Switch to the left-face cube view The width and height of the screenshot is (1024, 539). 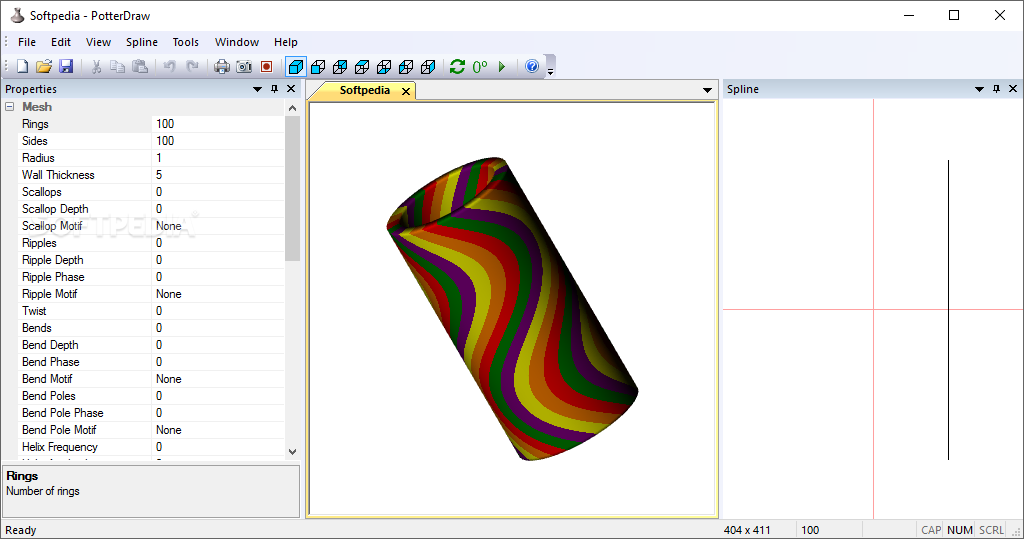coord(406,67)
